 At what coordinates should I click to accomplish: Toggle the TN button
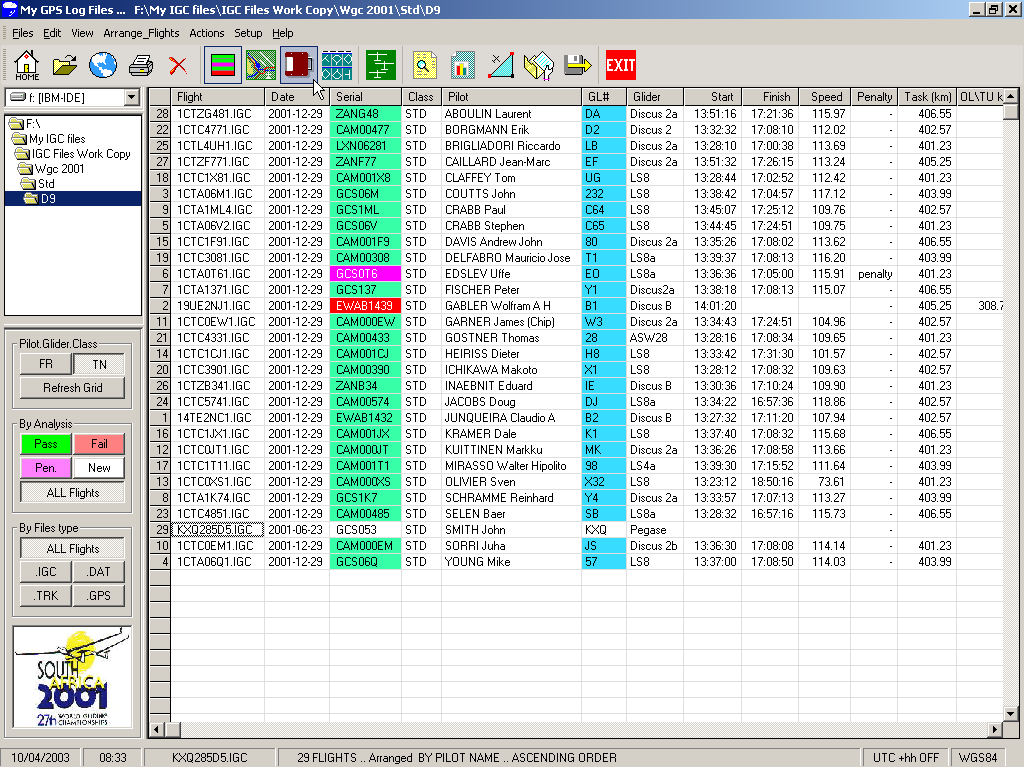99,364
